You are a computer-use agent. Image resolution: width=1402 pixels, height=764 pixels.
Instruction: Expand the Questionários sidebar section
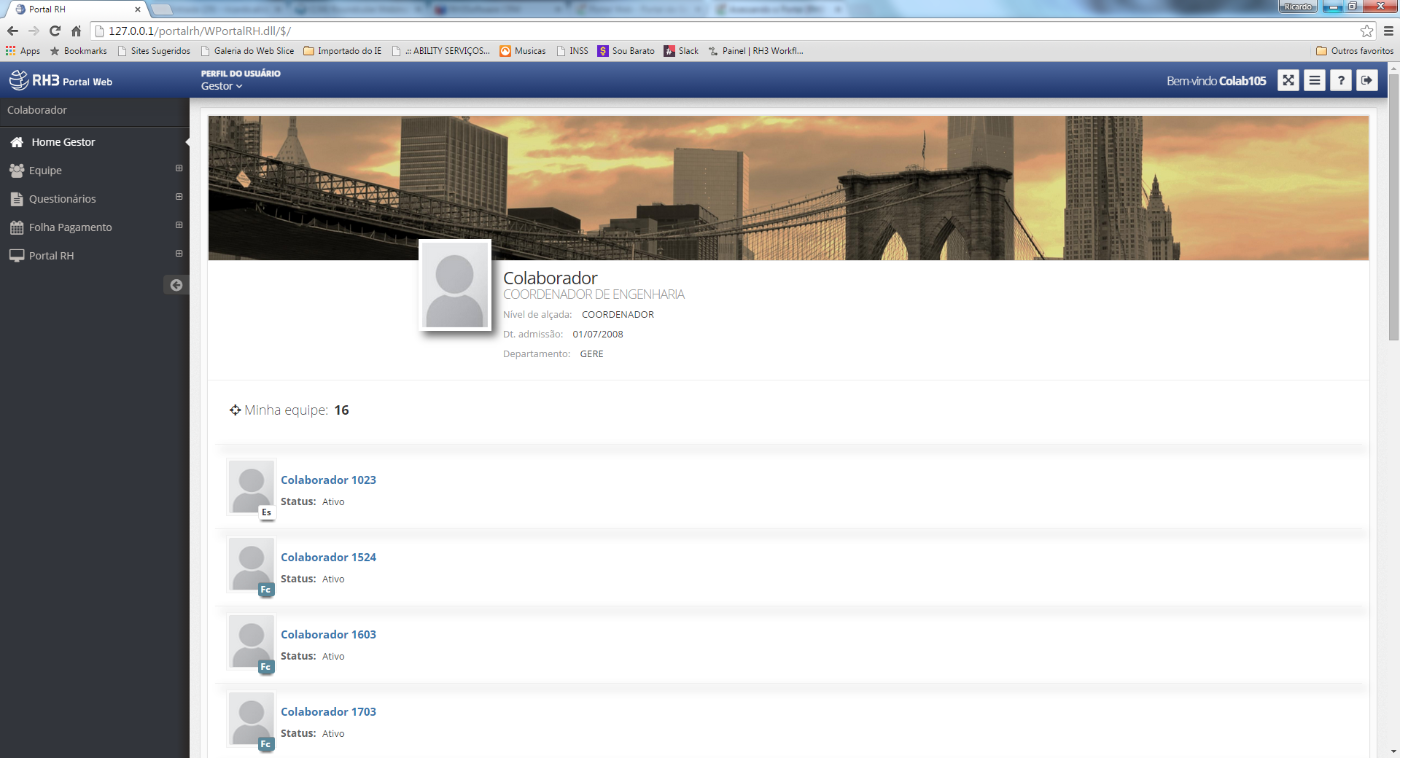coord(179,197)
